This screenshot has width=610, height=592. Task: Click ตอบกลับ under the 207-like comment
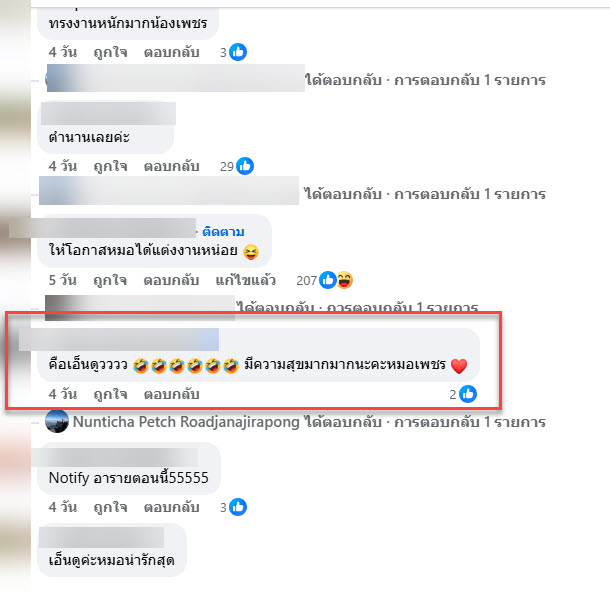pos(172,280)
